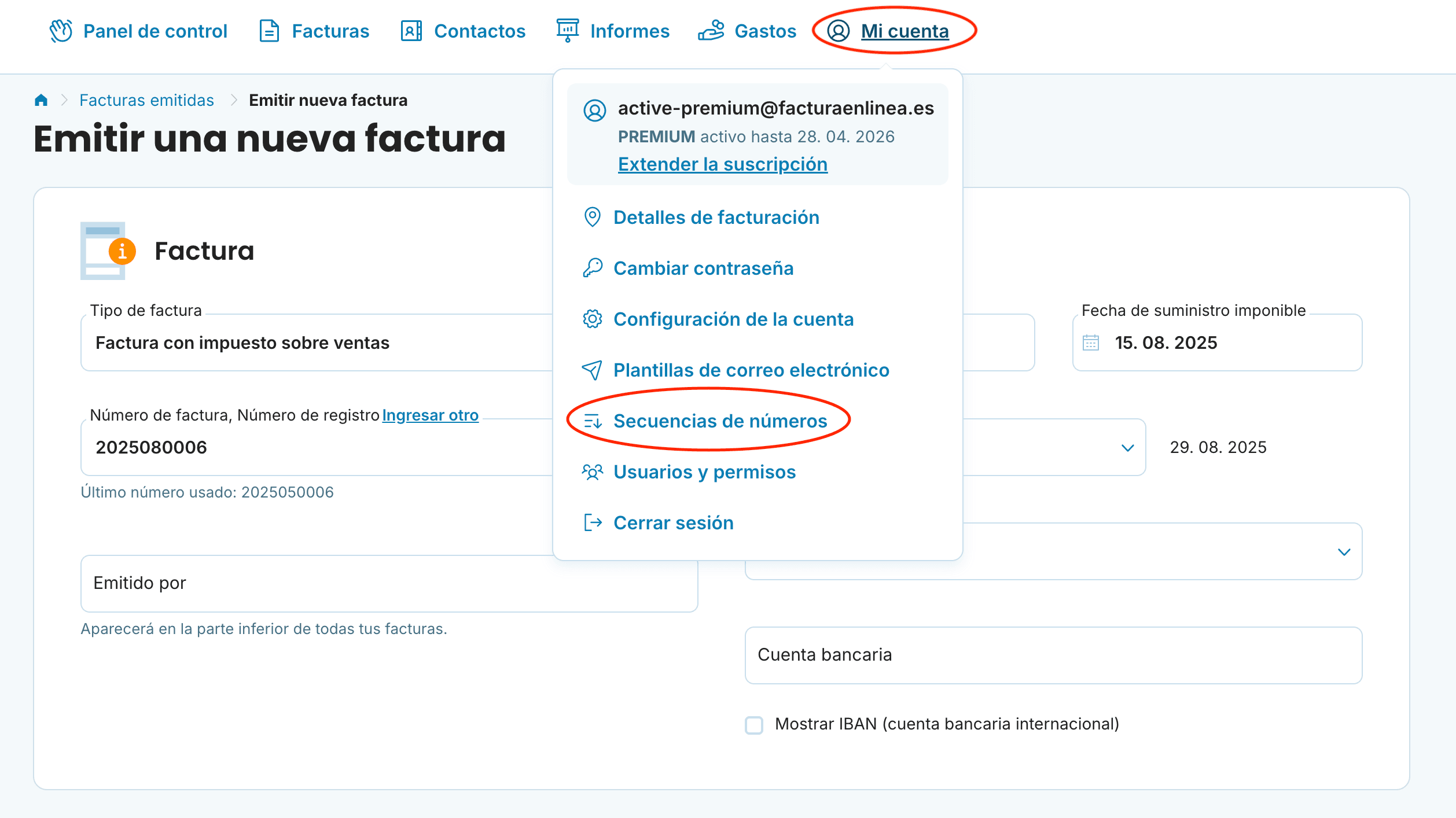Click the invoice number field 2025080006

[317, 448]
